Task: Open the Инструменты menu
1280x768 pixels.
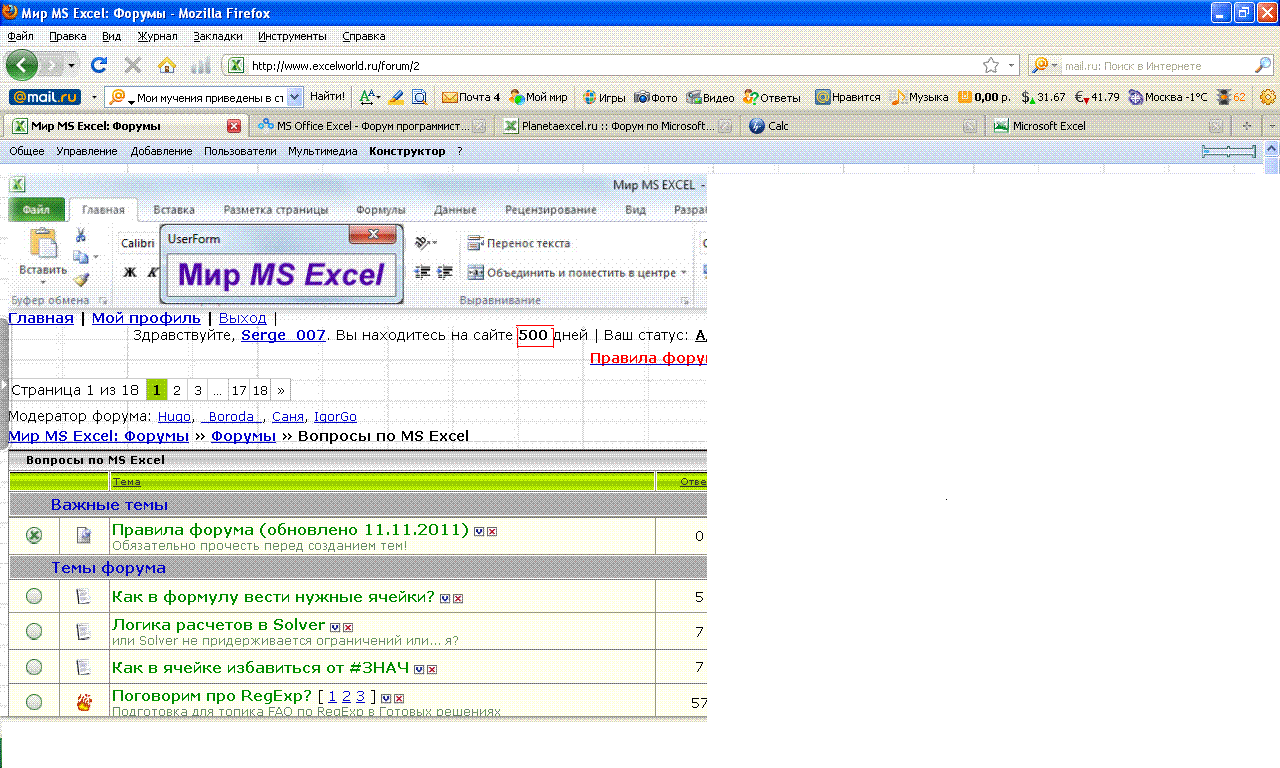Action: click(292, 36)
